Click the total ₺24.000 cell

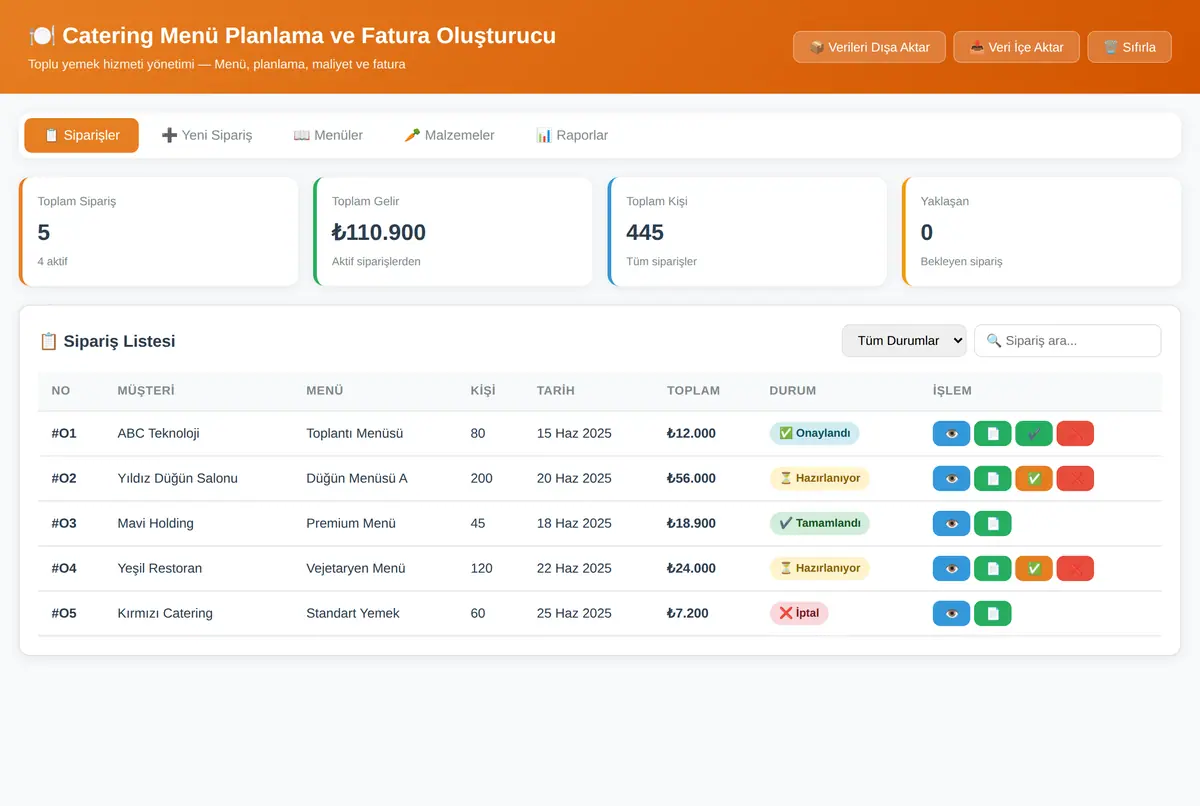coord(691,569)
